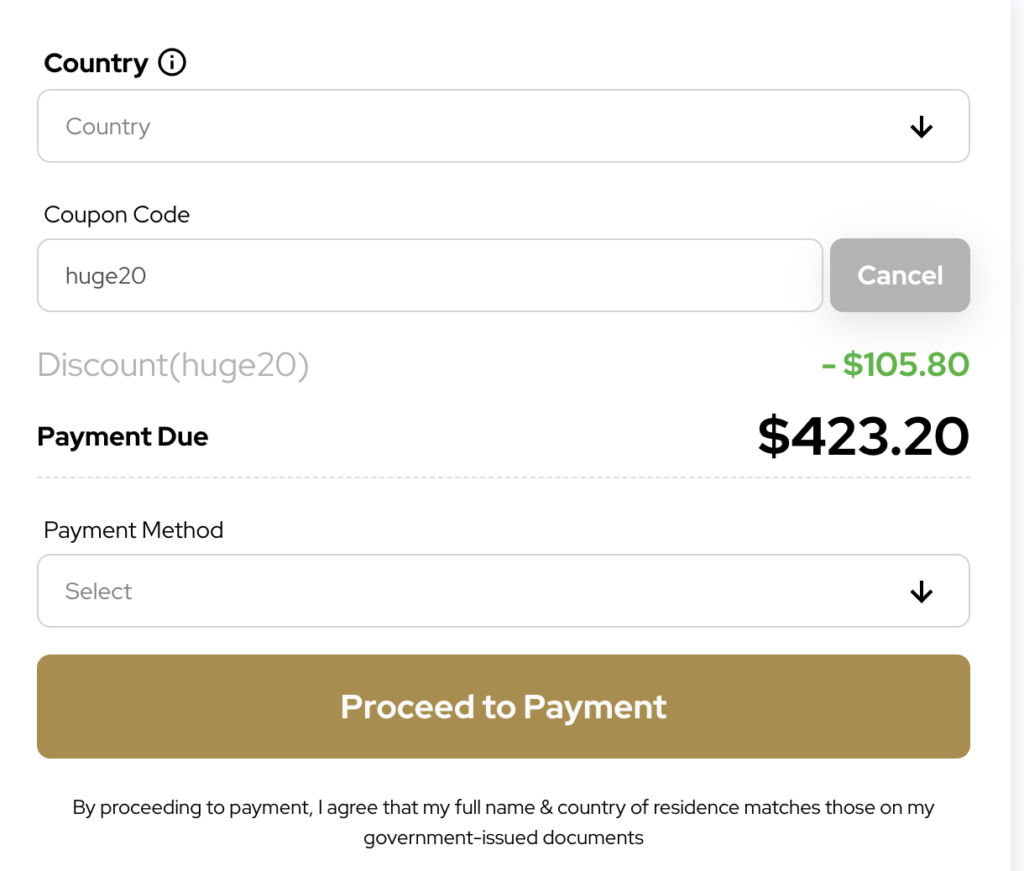Click the gray strip at right edge

[1017, 435]
